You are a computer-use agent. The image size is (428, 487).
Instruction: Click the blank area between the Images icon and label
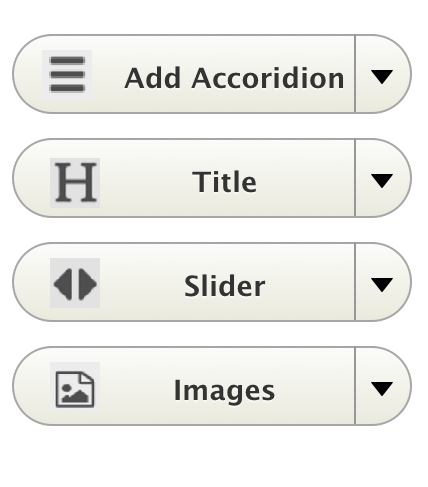coord(137,387)
